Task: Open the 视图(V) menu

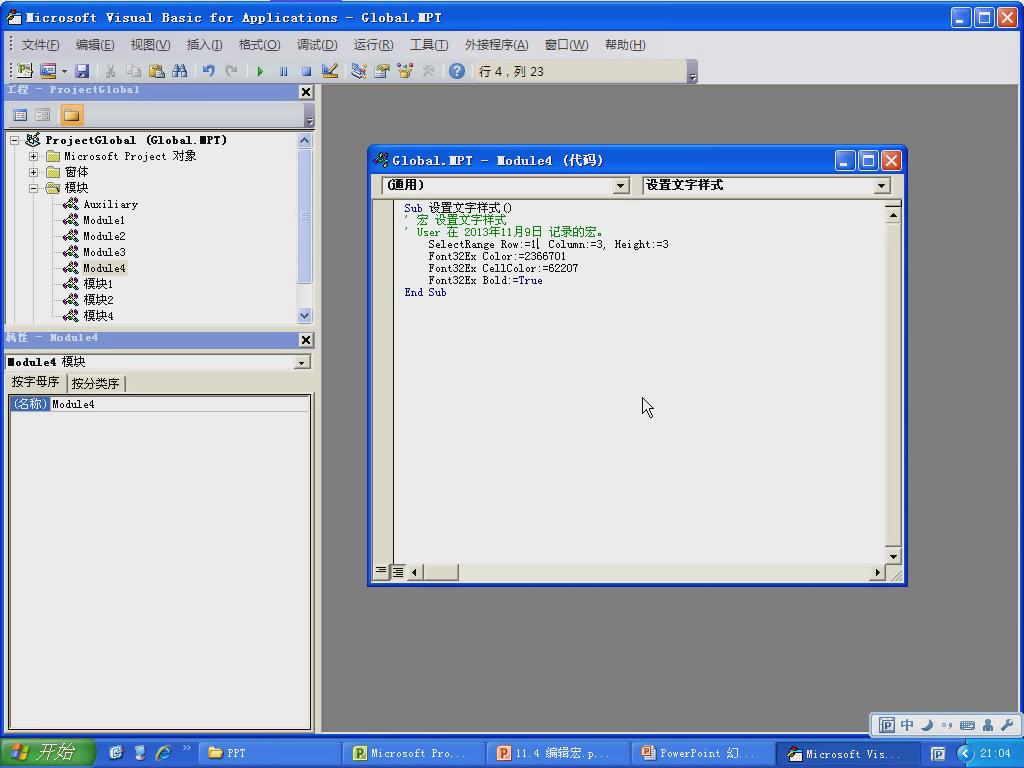Action: [150, 44]
